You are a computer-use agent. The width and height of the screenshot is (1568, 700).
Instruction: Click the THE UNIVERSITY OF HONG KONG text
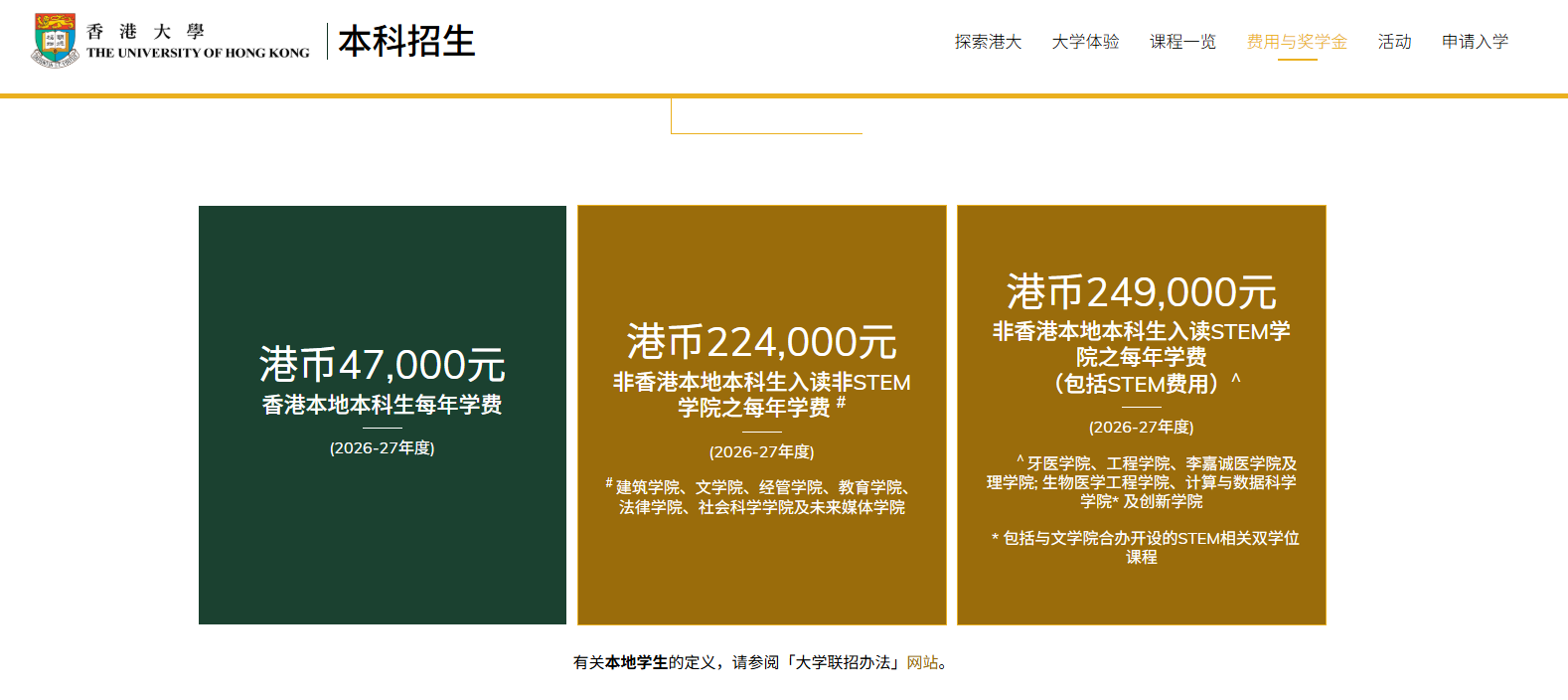pyautogui.click(x=198, y=53)
